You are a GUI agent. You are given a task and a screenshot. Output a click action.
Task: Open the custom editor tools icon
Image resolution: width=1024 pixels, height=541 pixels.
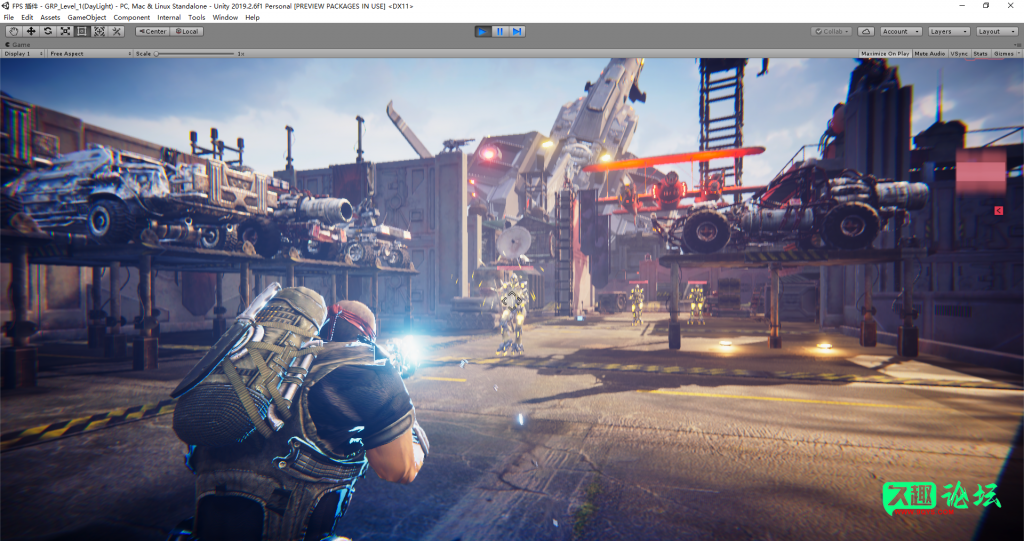click(x=116, y=31)
